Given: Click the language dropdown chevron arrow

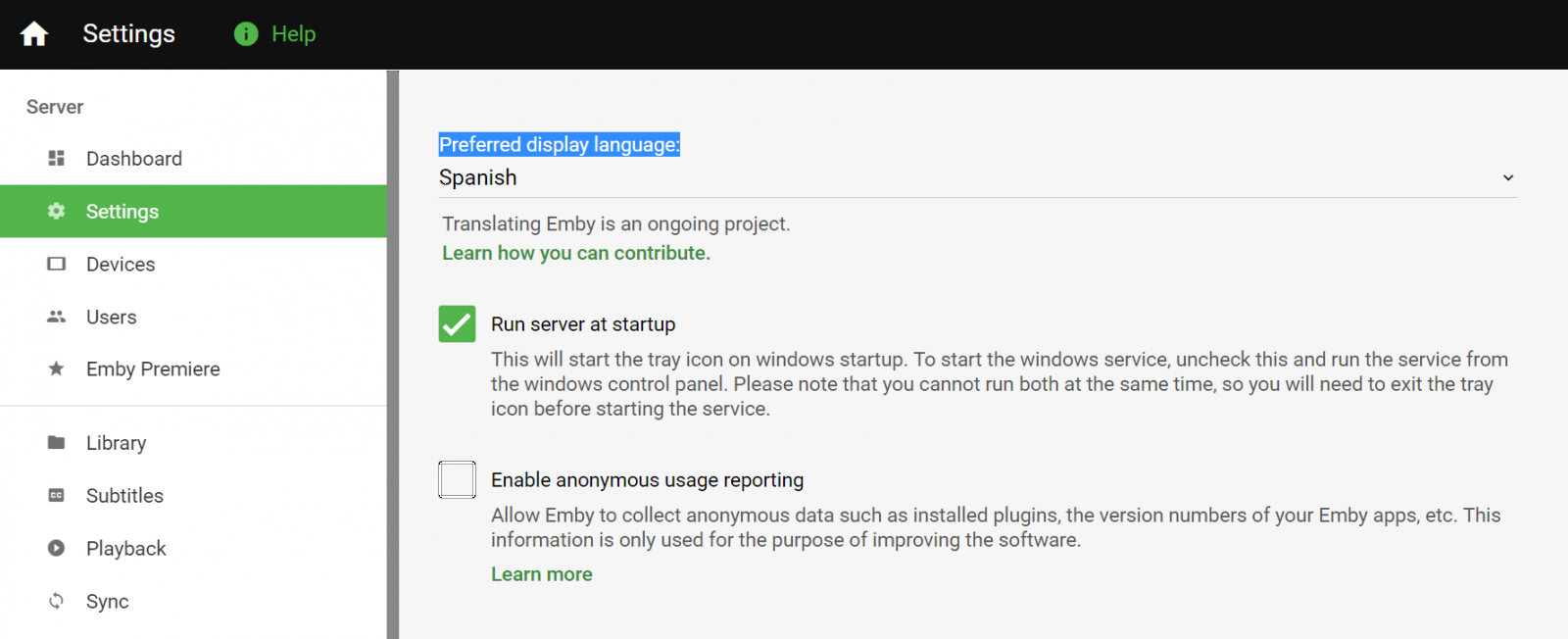Looking at the screenshot, I should tap(1508, 178).
